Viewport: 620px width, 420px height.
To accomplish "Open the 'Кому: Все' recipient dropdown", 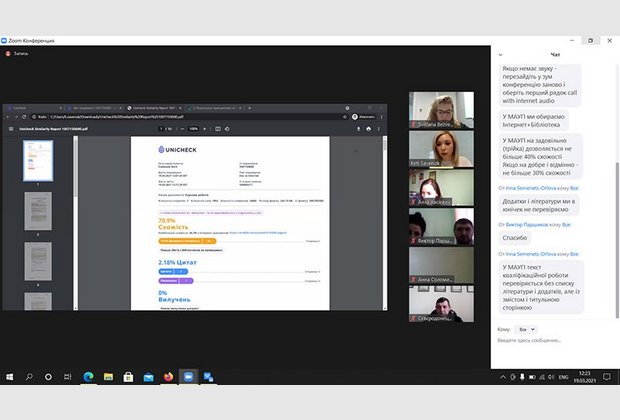I will [x=528, y=328].
